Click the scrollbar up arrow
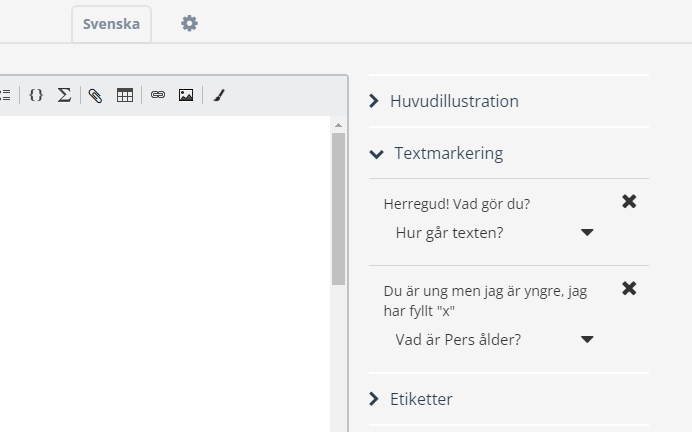 tap(338, 125)
